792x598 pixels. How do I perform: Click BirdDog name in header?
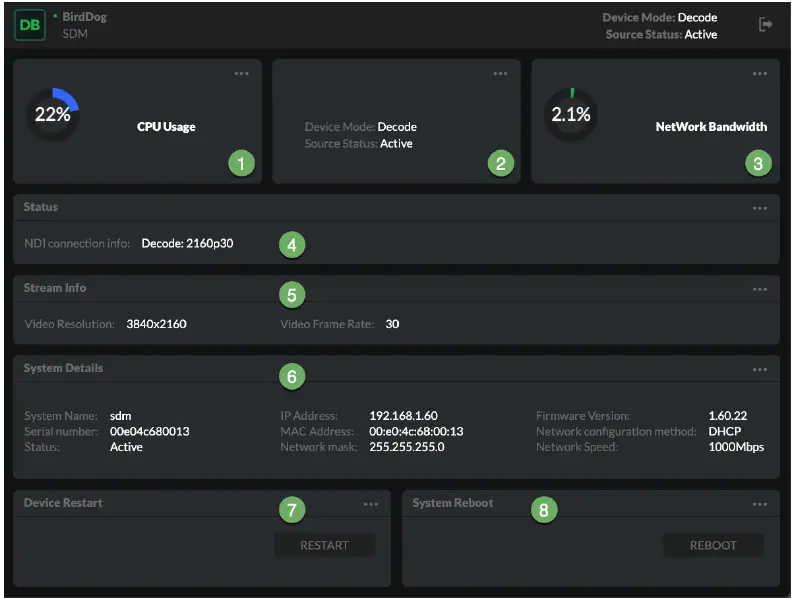coord(84,17)
